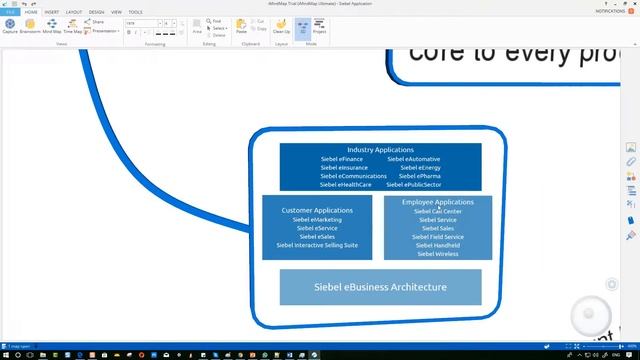The image size is (640, 360).
Task: Toggle bold formatting
Action: point(129,33)
